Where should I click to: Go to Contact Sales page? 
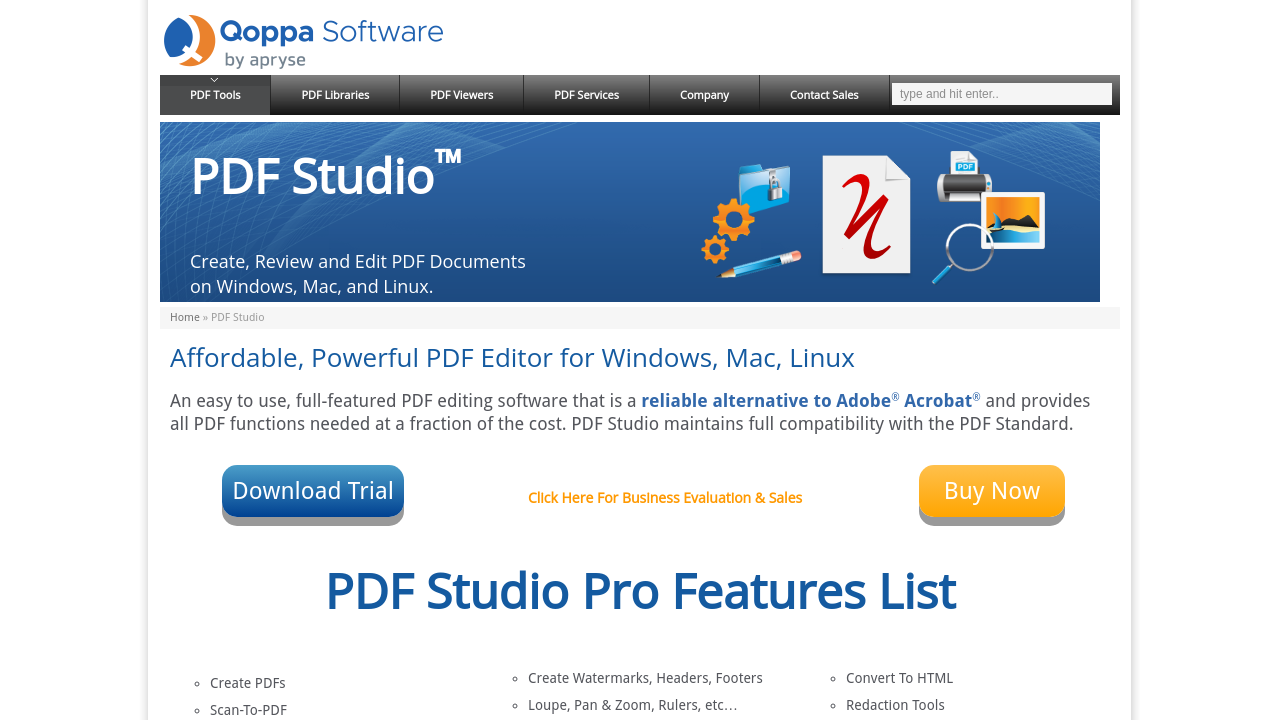tap(824, 95)
